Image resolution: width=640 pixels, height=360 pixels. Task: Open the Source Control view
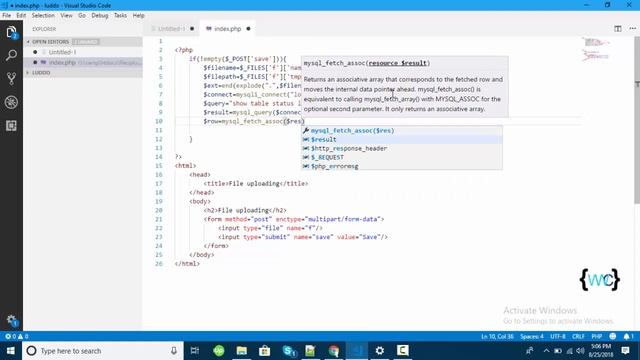pos(11,79)
